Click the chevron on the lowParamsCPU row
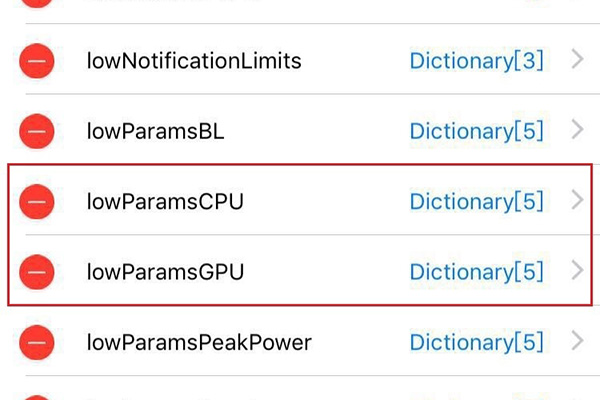The image size is (600, 400). click(576, 201)
